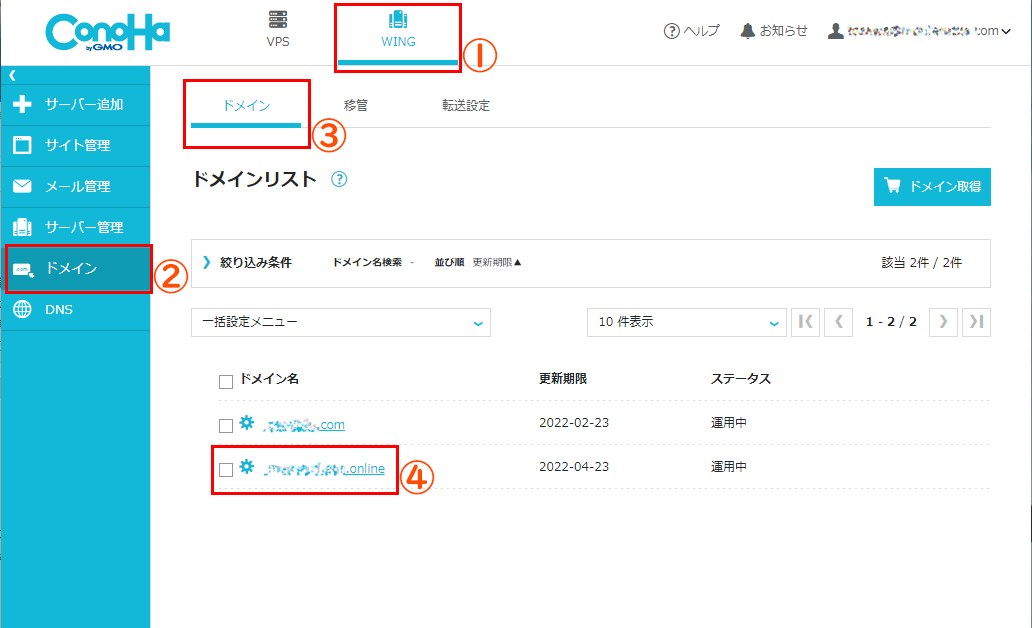This screenshot has width=1032, height=628.
Task: Check the box for the .online domain
Action: (226, 470)
